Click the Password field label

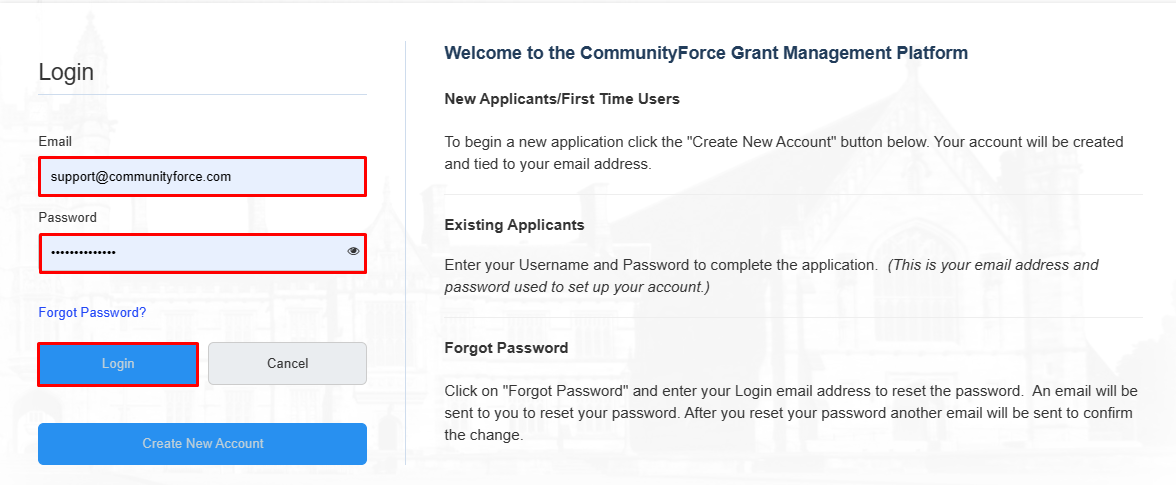(67, 218)
